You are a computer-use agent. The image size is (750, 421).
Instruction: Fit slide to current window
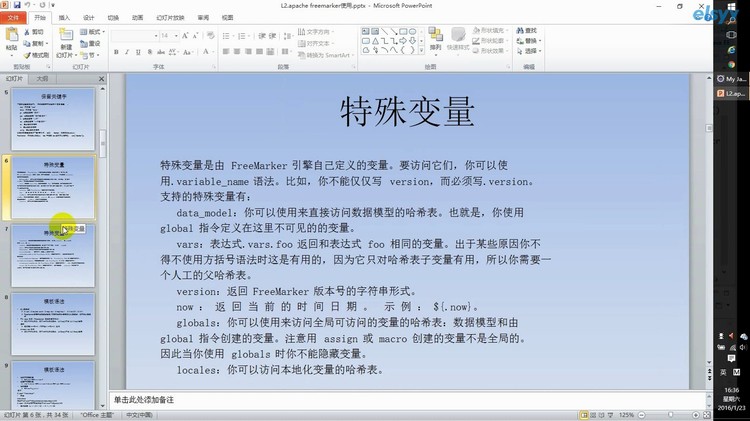tap(707, 415)
